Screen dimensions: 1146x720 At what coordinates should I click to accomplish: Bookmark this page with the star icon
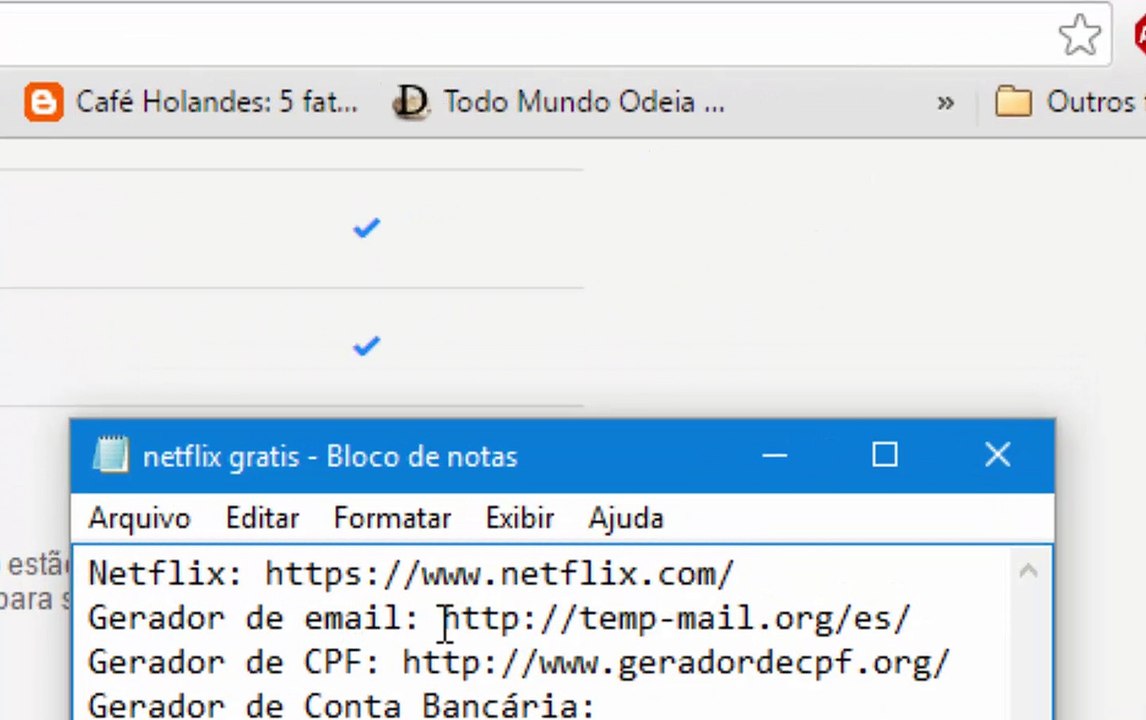tap(1079, 34)
